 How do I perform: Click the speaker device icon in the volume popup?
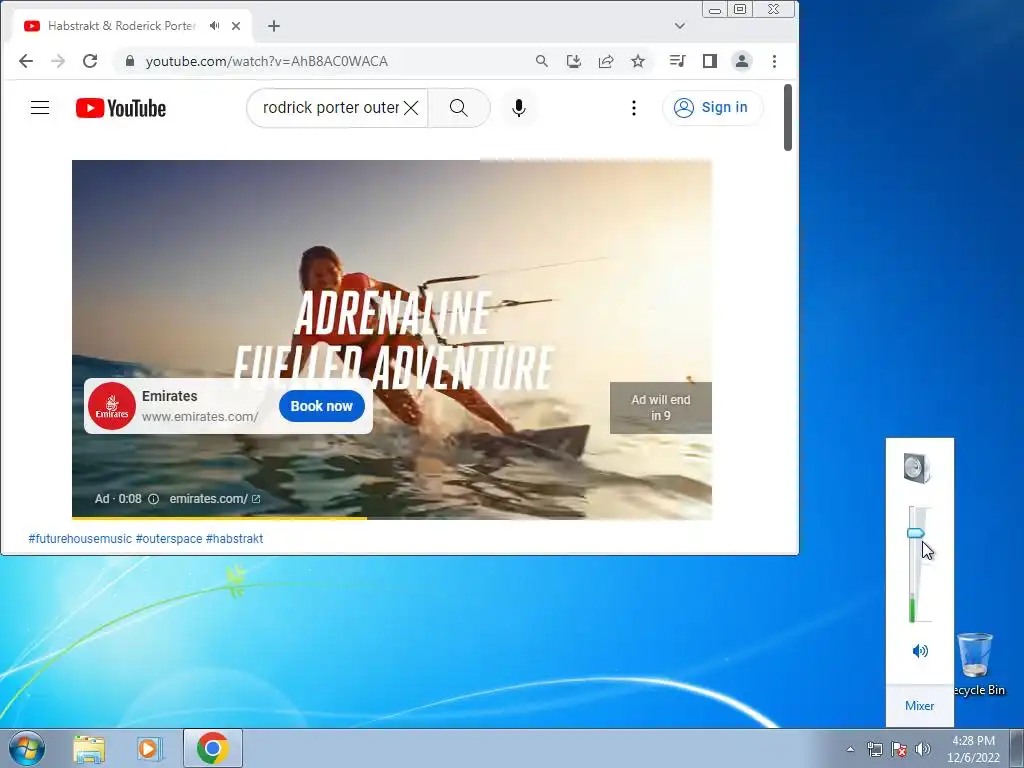click(916, 468)
